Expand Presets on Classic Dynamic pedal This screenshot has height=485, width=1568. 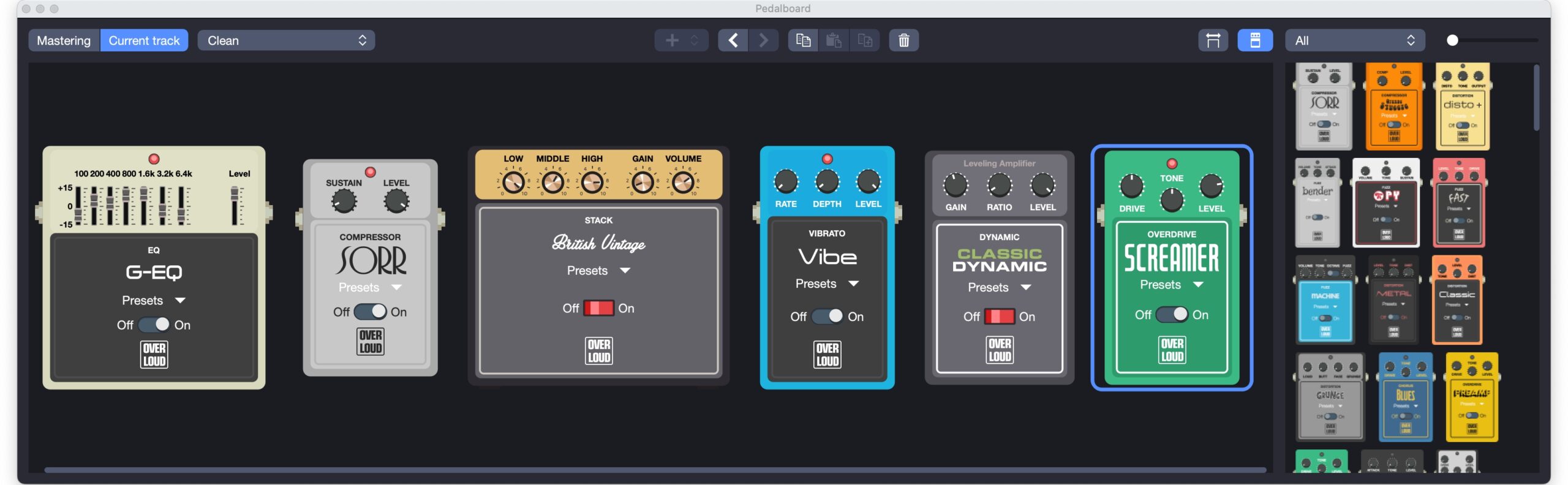click(x=999, y=287)
